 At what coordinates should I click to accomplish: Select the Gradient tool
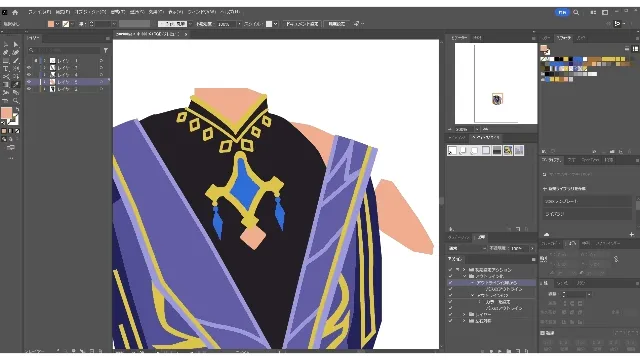tap(6, 85)
